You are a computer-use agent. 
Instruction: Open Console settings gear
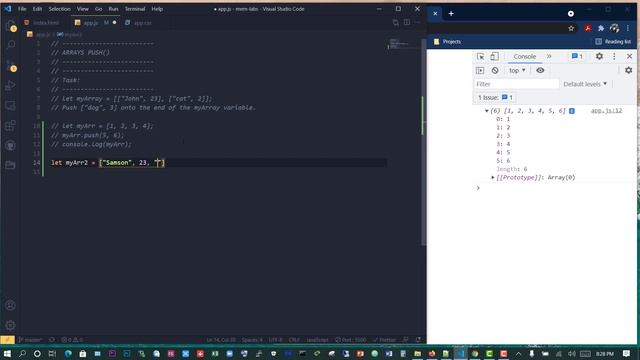tap(629, 70)
